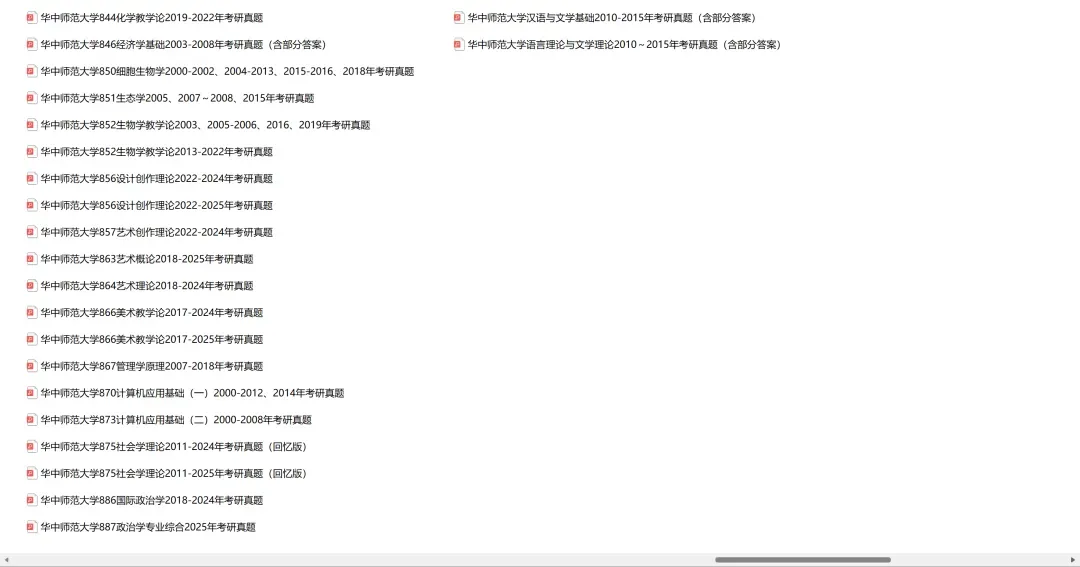Click the PDF icon beside 汉语与文学基础2010-2015
This screenshot has width=1080, height=567.
(x=459, y=18)
